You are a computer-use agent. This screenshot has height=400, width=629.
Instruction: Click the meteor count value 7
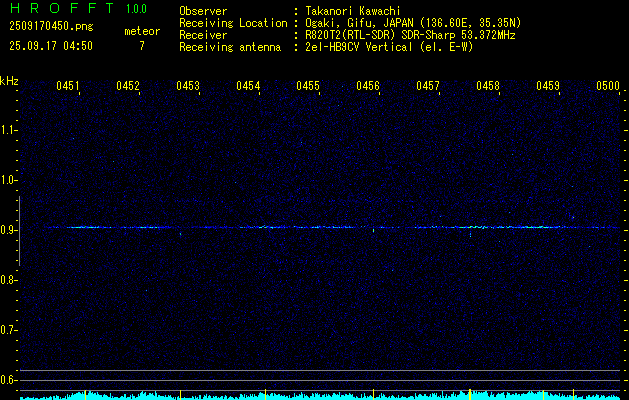142,46
